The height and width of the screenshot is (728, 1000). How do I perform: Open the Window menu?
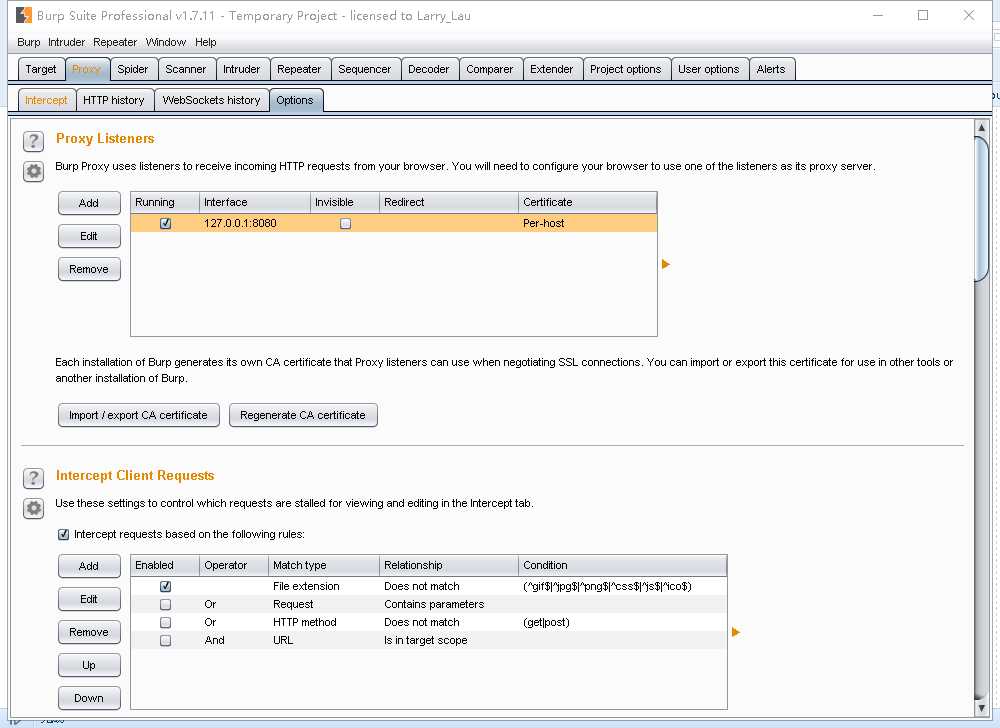(166, 42)
